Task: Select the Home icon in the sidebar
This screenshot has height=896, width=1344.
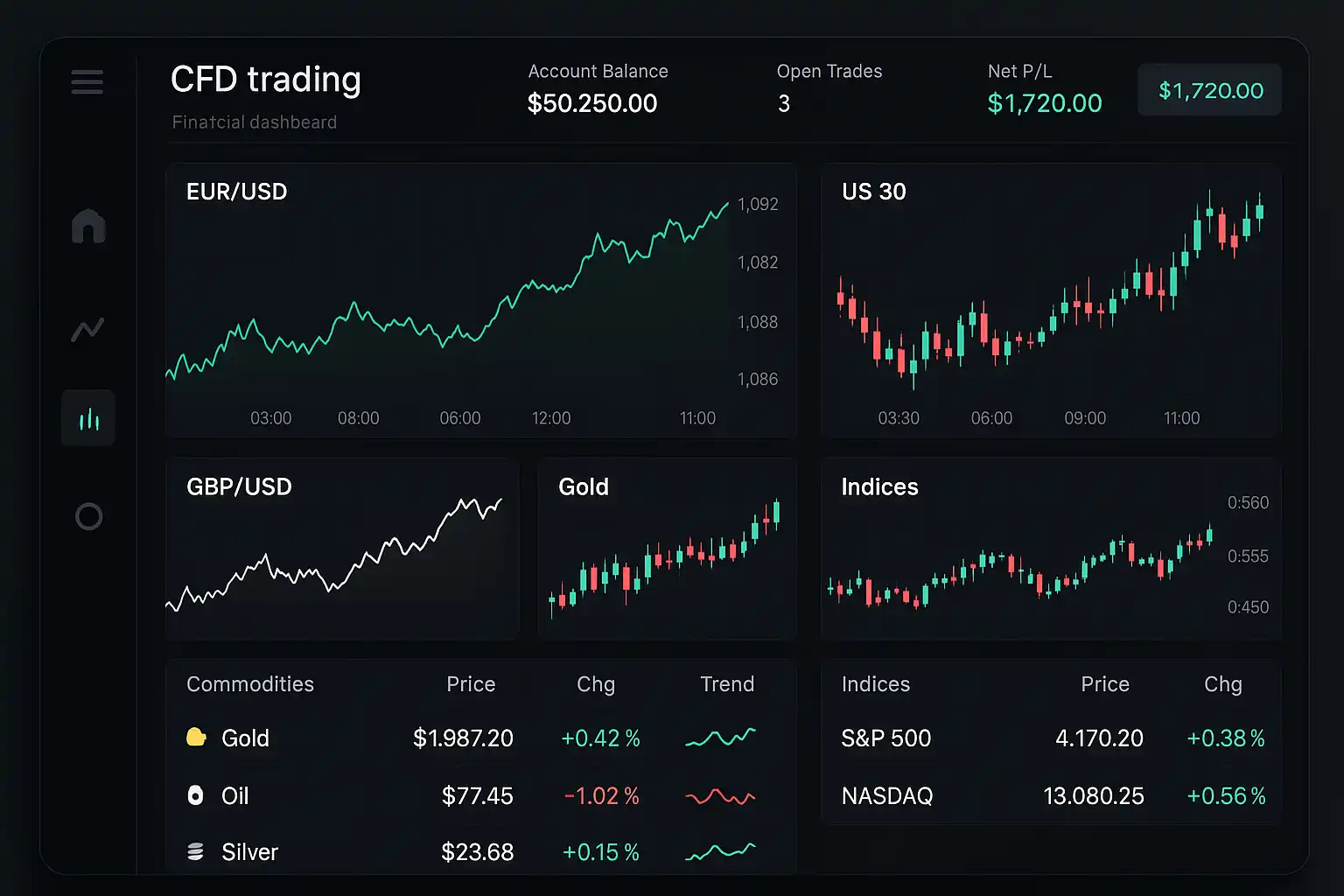Action: 87,227
